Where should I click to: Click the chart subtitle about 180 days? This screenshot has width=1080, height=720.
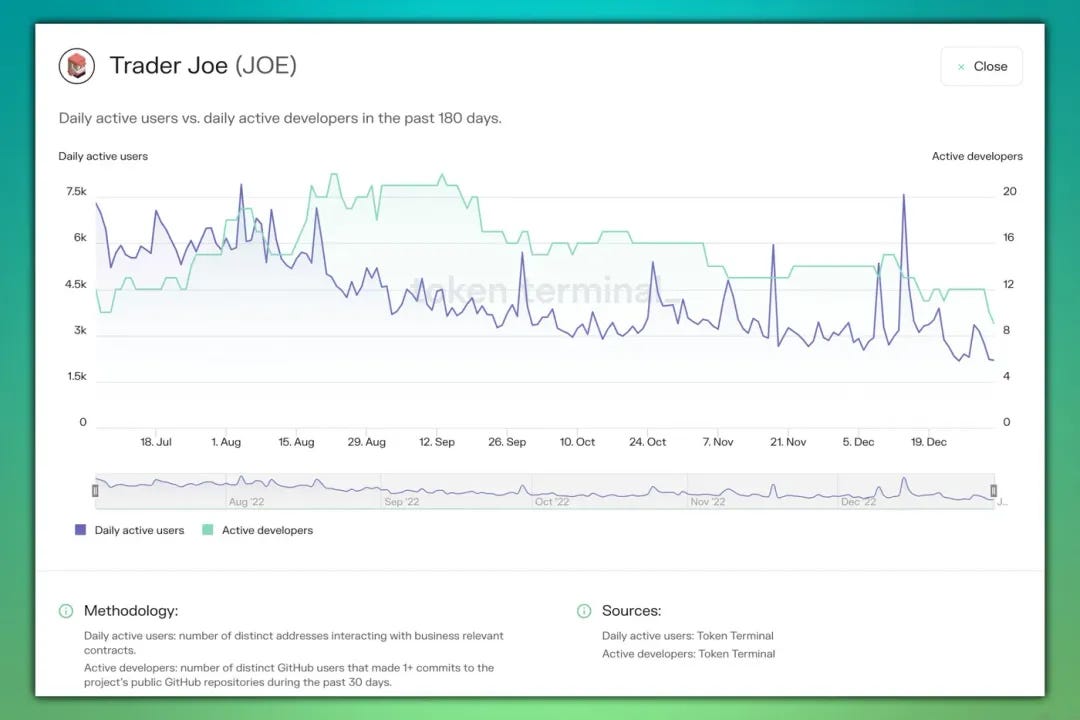click(x=280, y=119)
